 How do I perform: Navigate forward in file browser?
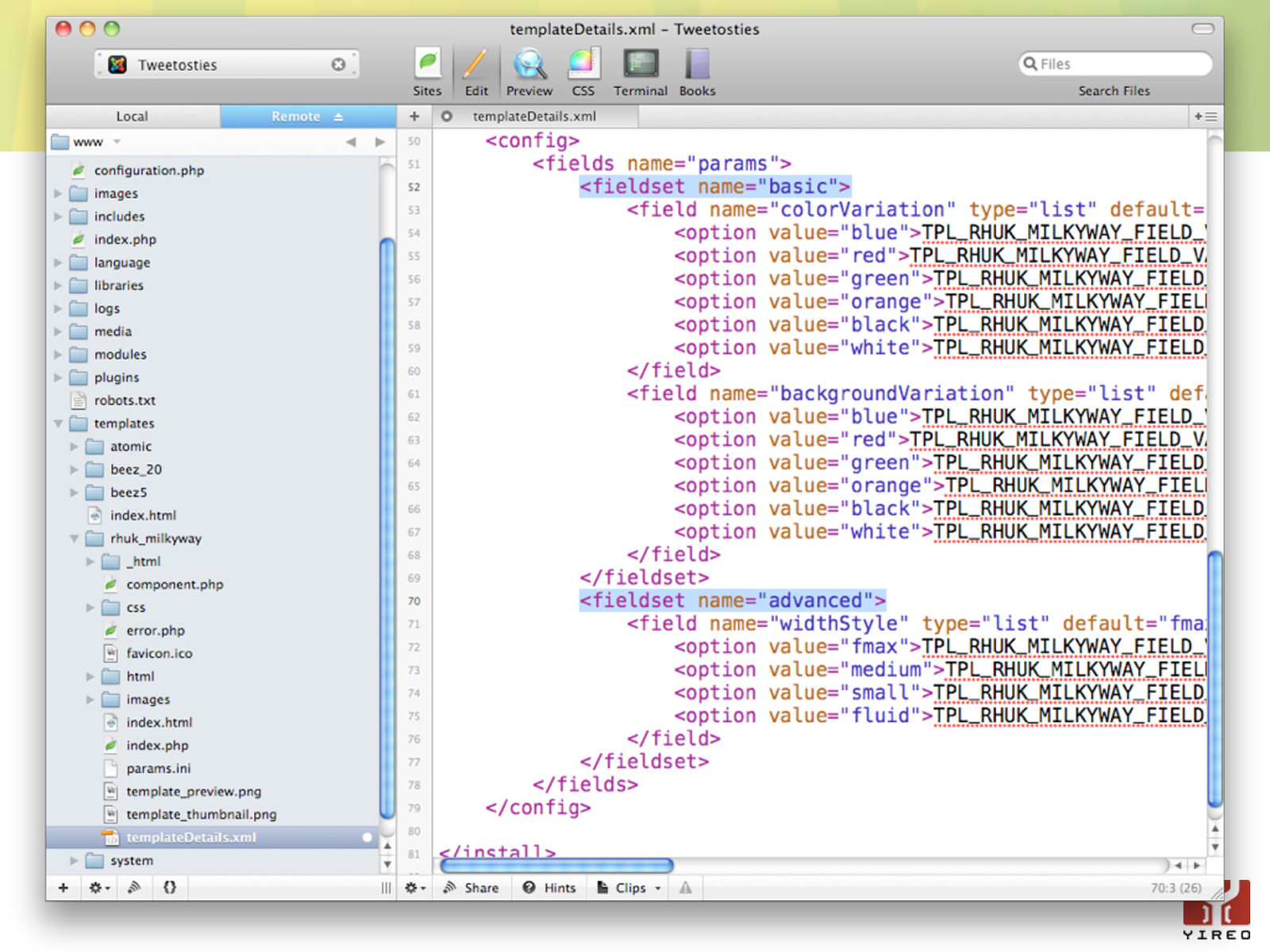coord(379,142)
